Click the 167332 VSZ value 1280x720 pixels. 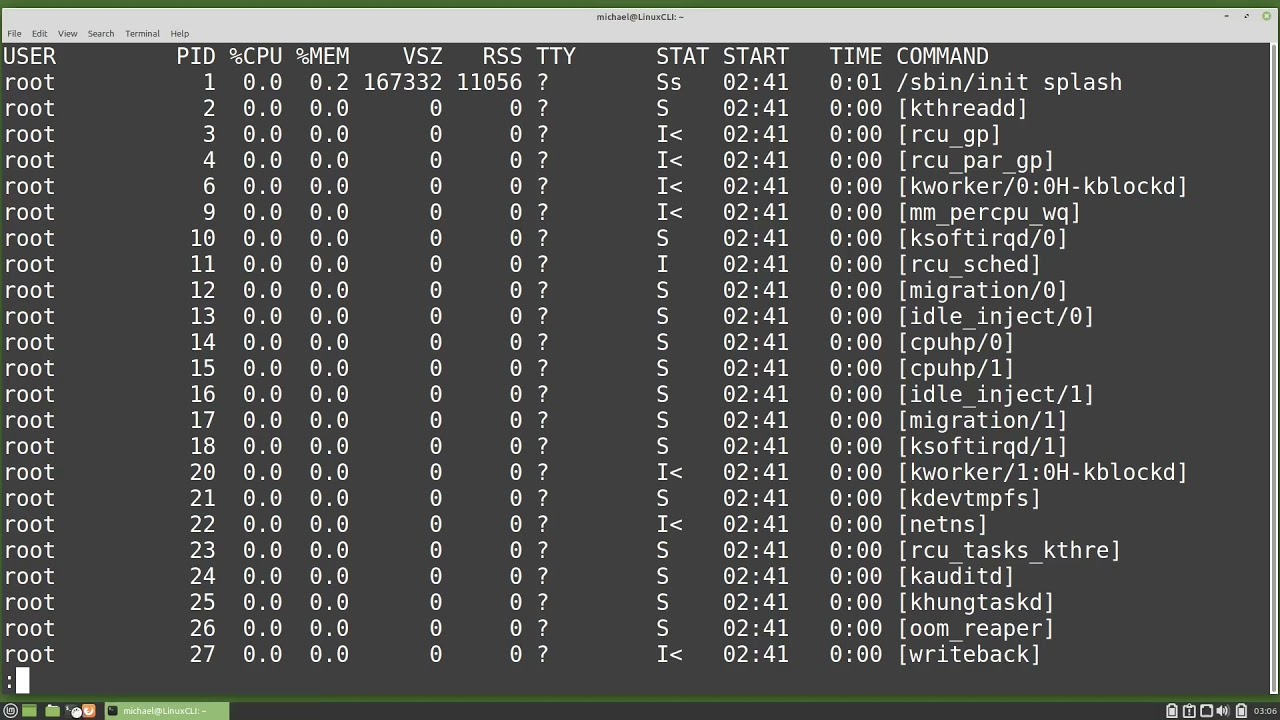click(402, 82)
